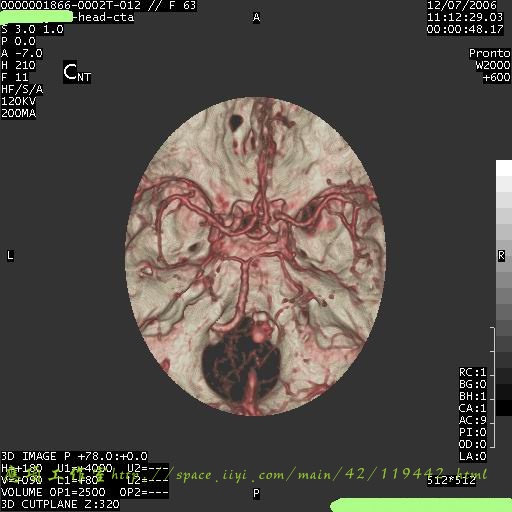Select the PI:0 setting
The image size is (512, 512).
click(473, 432)
